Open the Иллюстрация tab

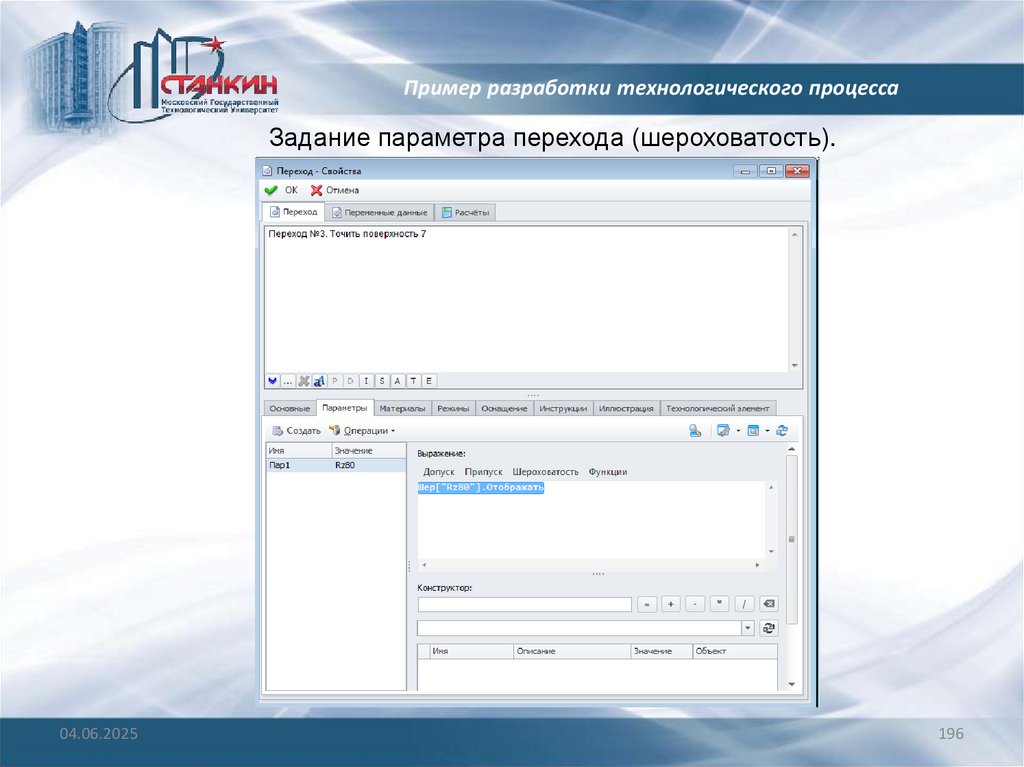click(x=626, y=408)
